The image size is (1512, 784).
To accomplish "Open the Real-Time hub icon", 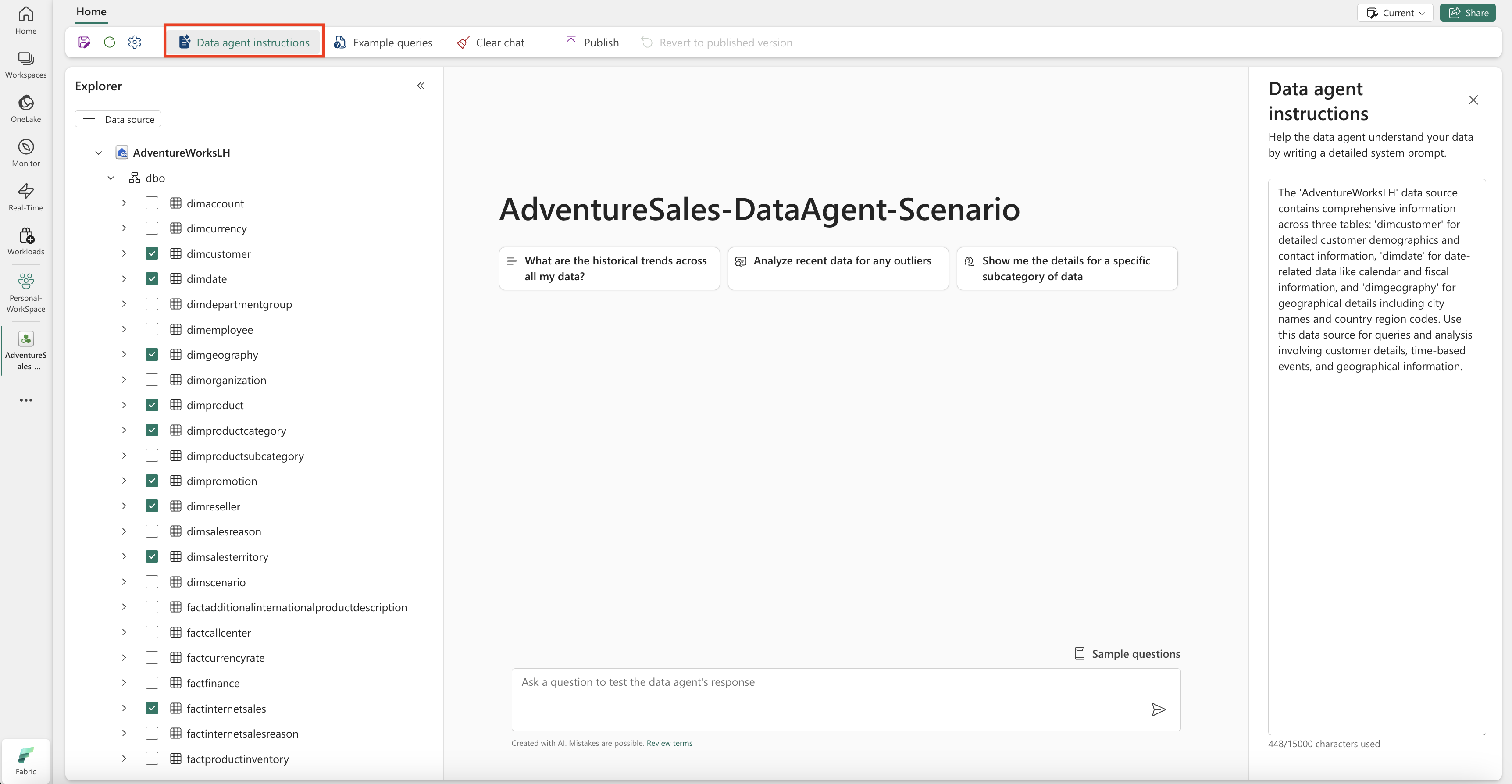I will [x=26, y=196].
